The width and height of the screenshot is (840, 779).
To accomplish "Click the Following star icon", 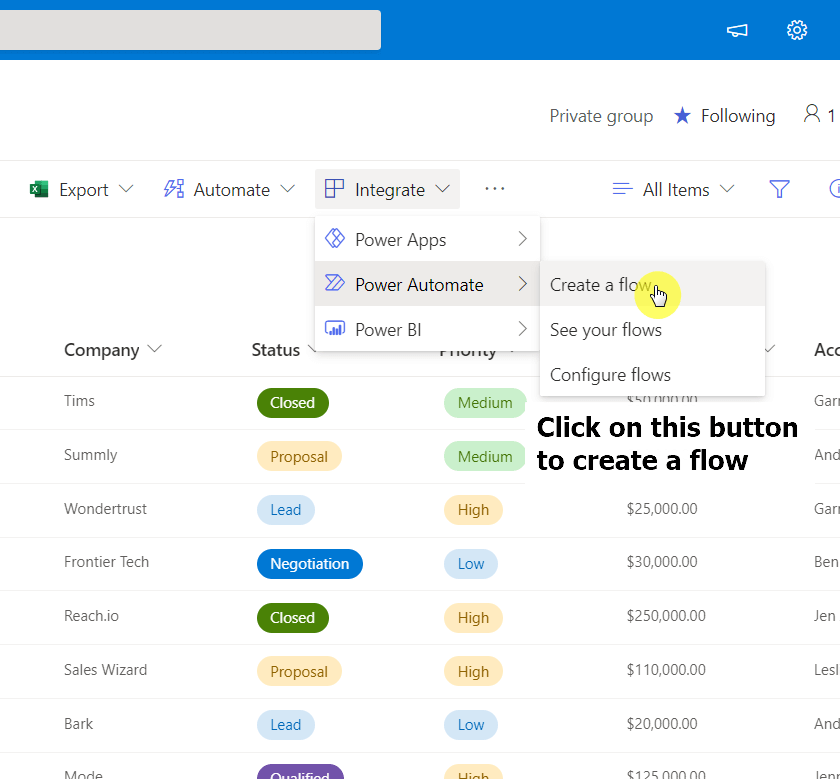I will 682,115.
